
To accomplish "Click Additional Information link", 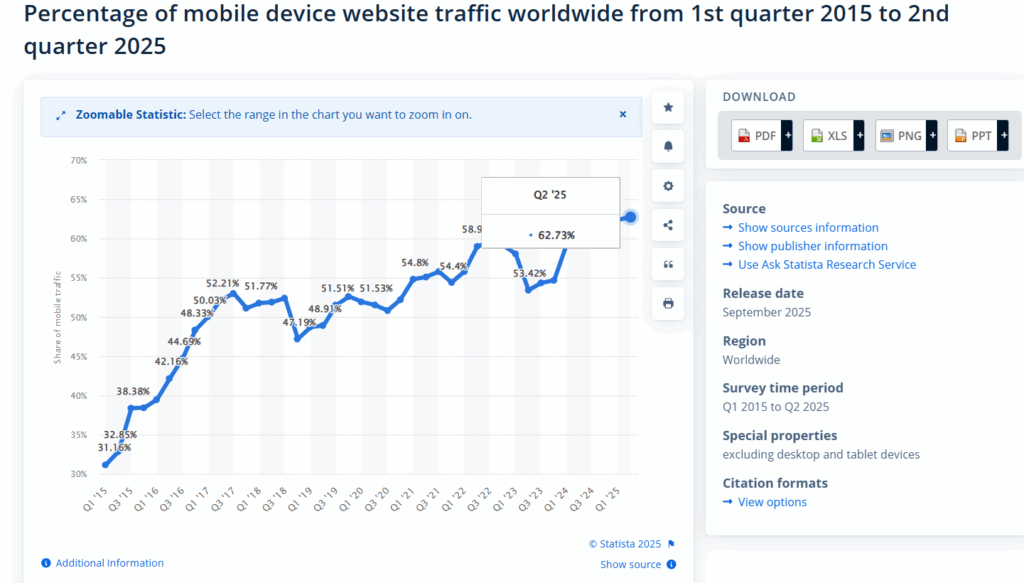I will 110,563.
